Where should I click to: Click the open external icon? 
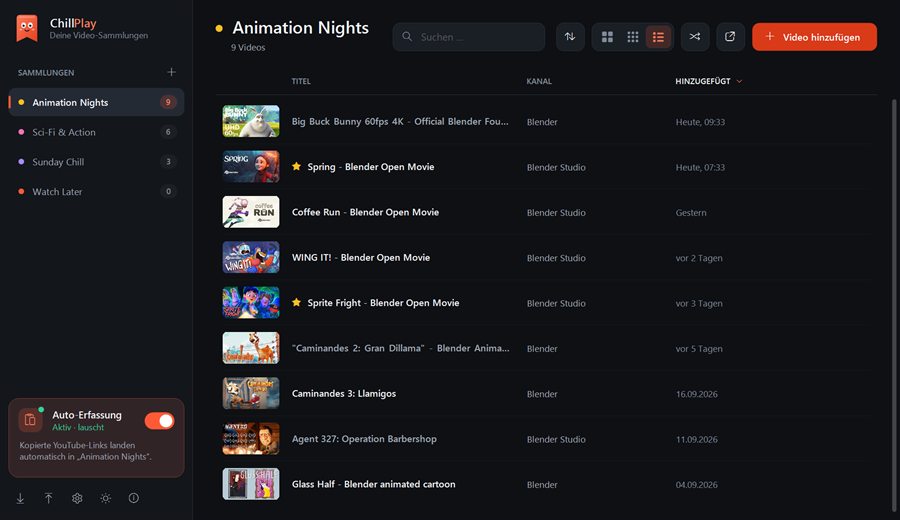tap(730, 37)
